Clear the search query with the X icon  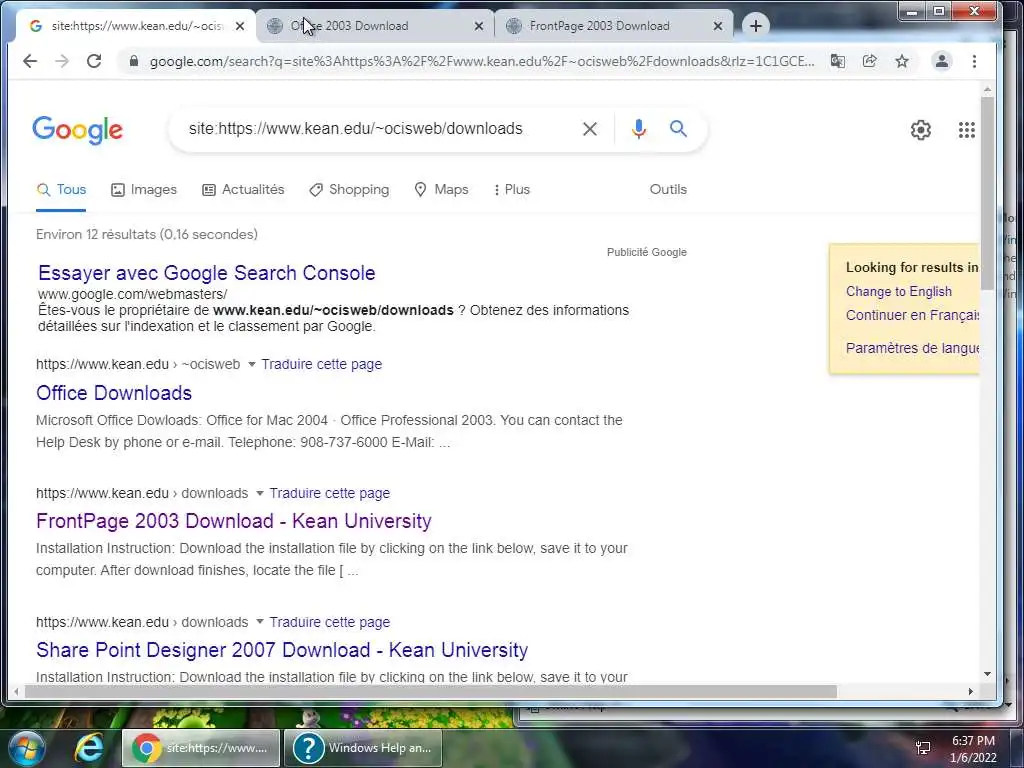pyautogui.click(x=590, y=129)
